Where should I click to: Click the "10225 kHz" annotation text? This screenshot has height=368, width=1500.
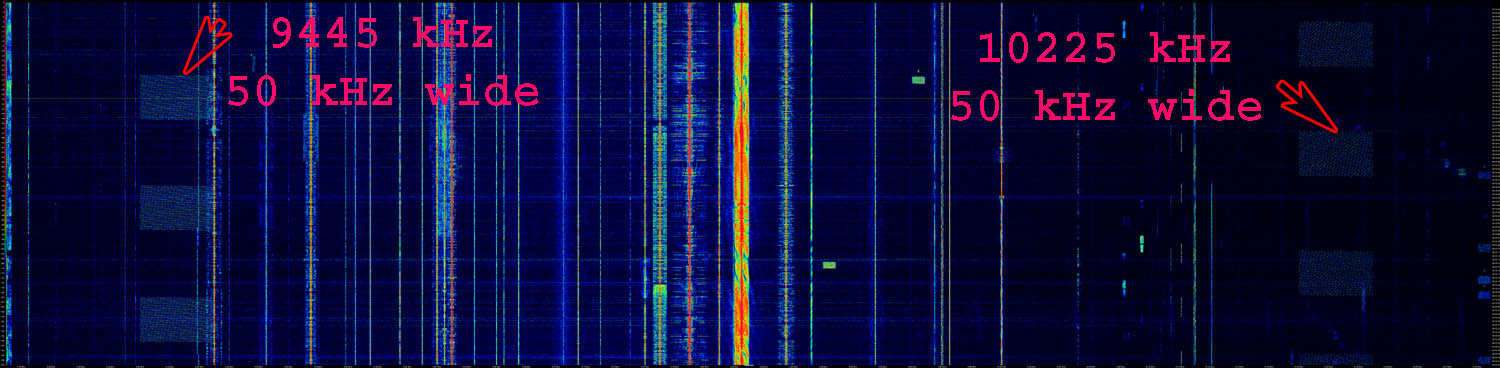coord(1104,48)
